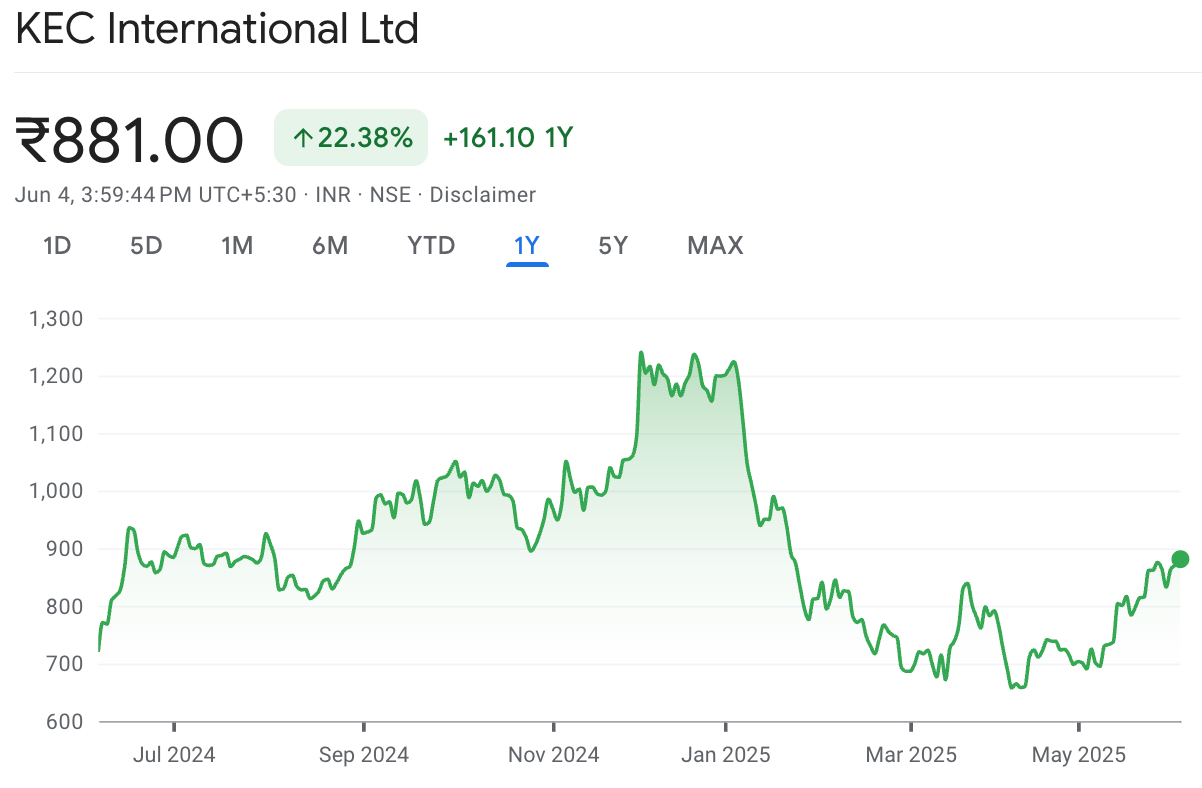Screen dimensions: 1202x788
Task: Switch to the 1M range tab
Action: tap(237, 246)
